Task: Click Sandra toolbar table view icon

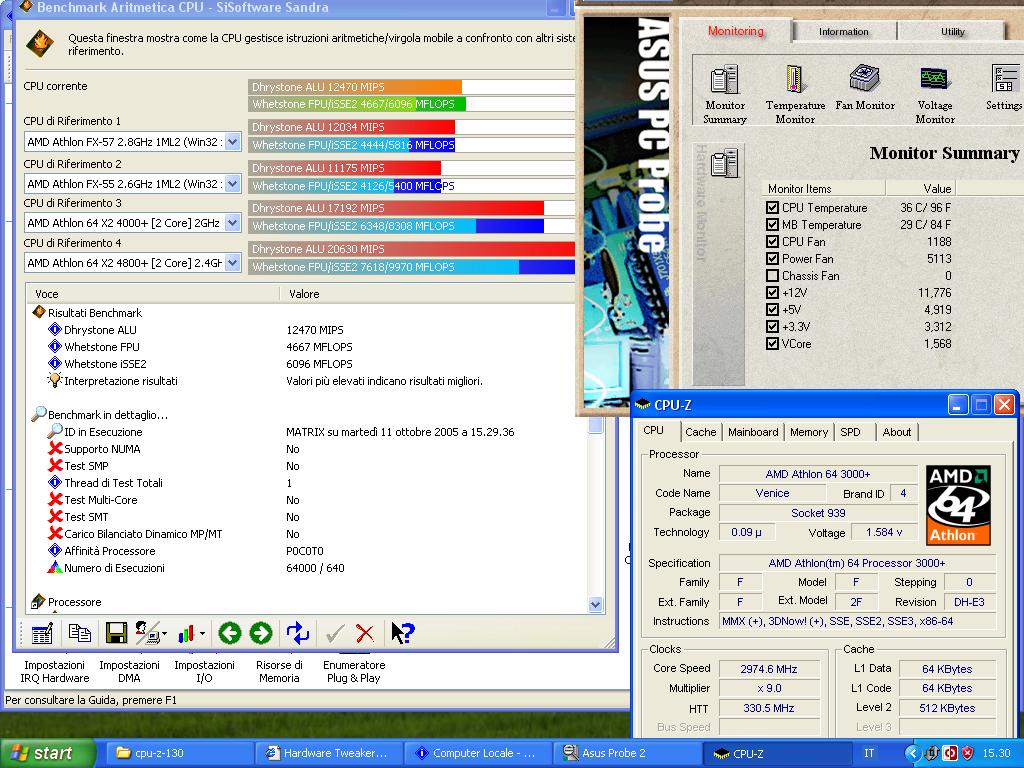Action: pos(42,633)
